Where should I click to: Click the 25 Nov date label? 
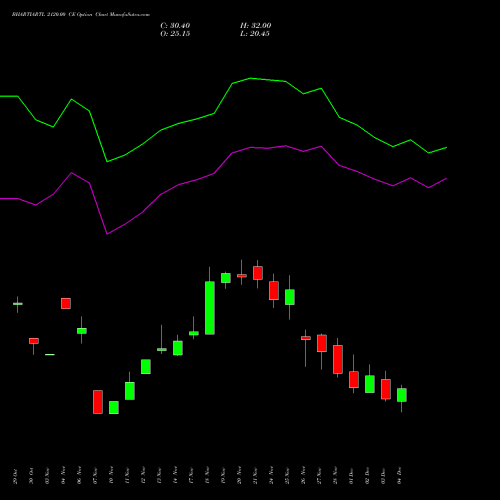click(287, 476)
